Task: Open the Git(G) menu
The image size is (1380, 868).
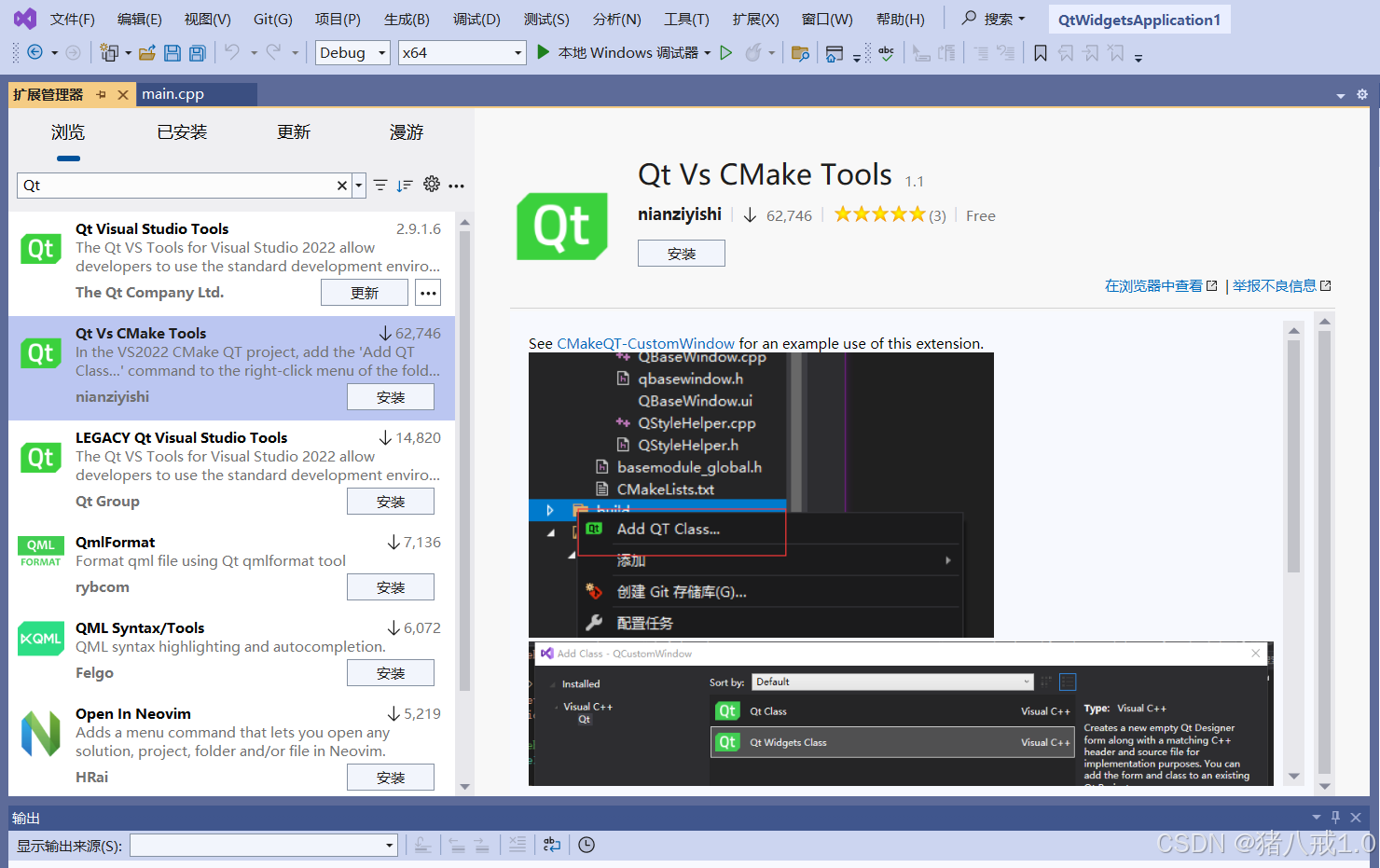Action: coord(273,20)
